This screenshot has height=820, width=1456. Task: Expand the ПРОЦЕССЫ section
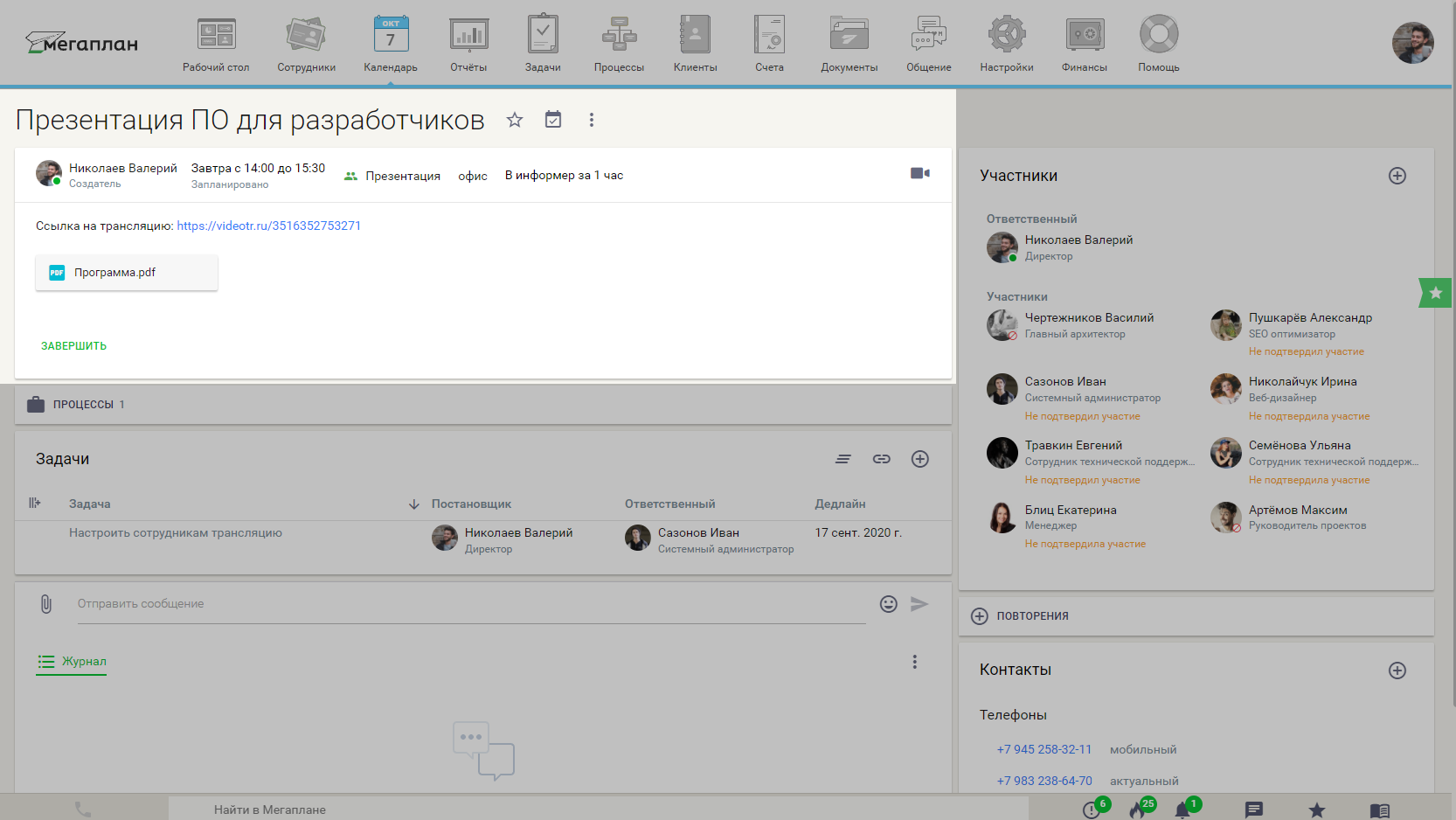pyautogui.click(x=482, y=405)
